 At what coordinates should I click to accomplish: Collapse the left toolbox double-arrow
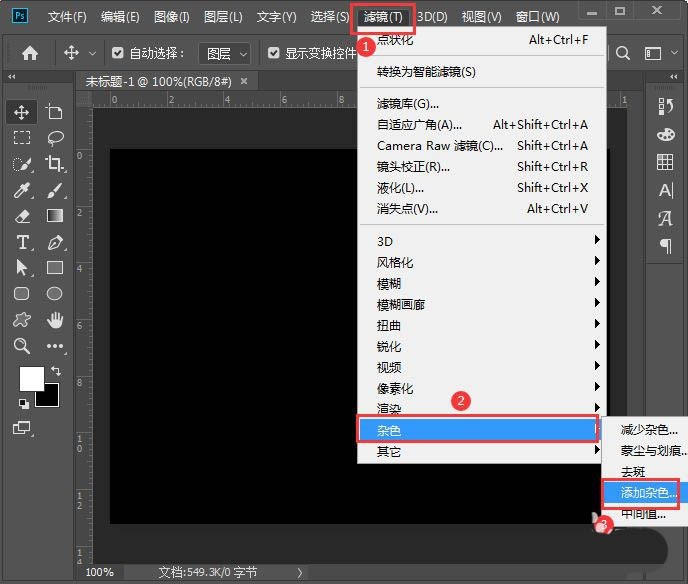(12, 77)
